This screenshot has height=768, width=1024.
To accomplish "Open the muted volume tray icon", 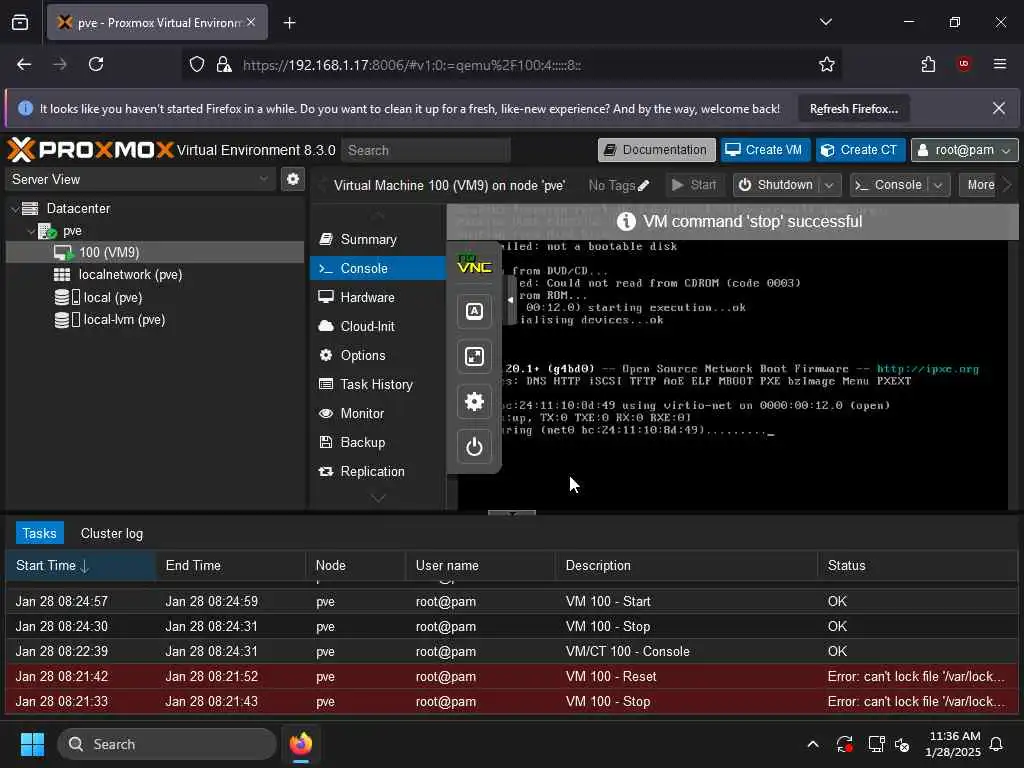I will (x=903, y=744).
